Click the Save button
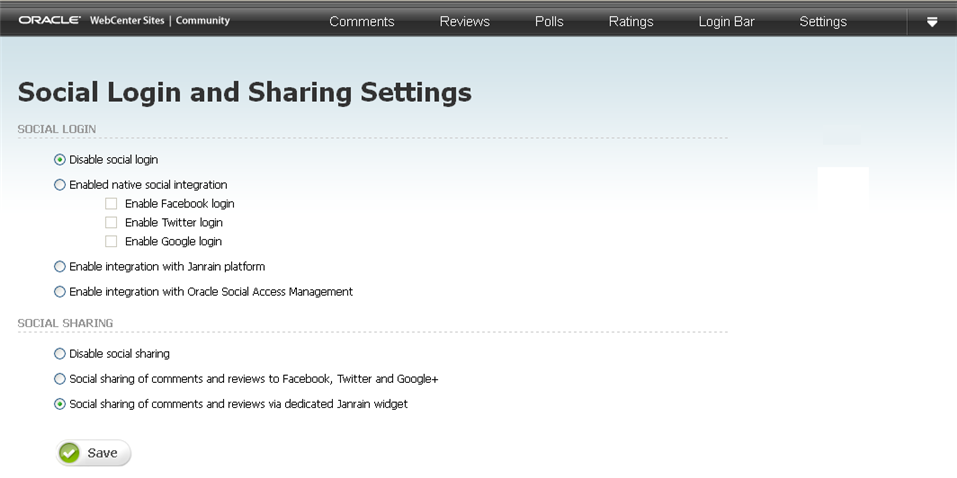 click(93, 453)
